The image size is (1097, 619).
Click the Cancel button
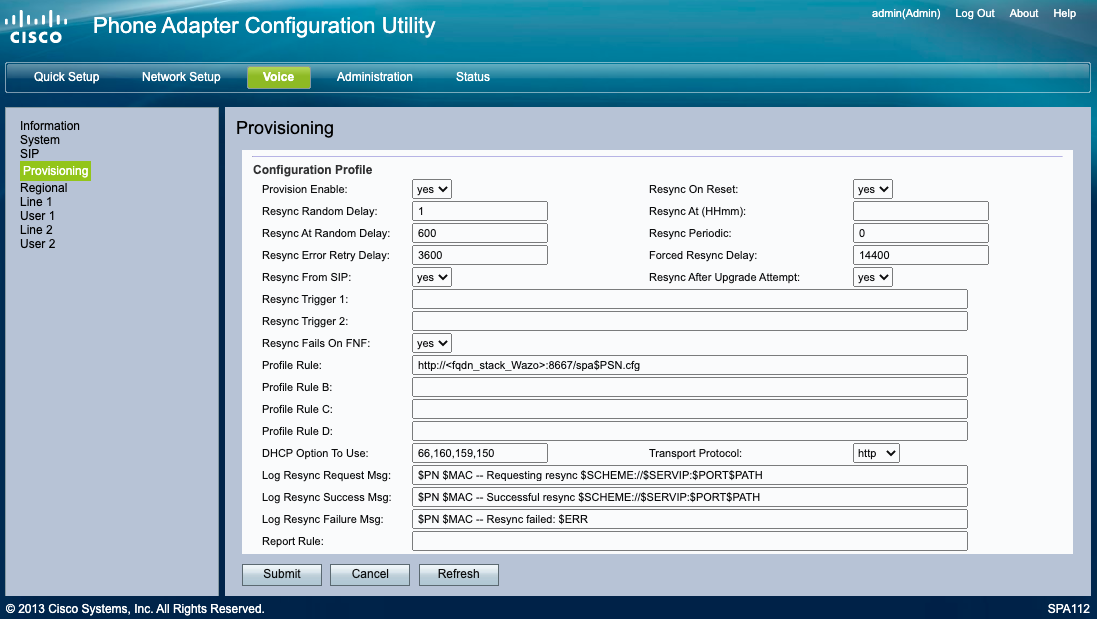pyautogui.click(x=370, y=574)
